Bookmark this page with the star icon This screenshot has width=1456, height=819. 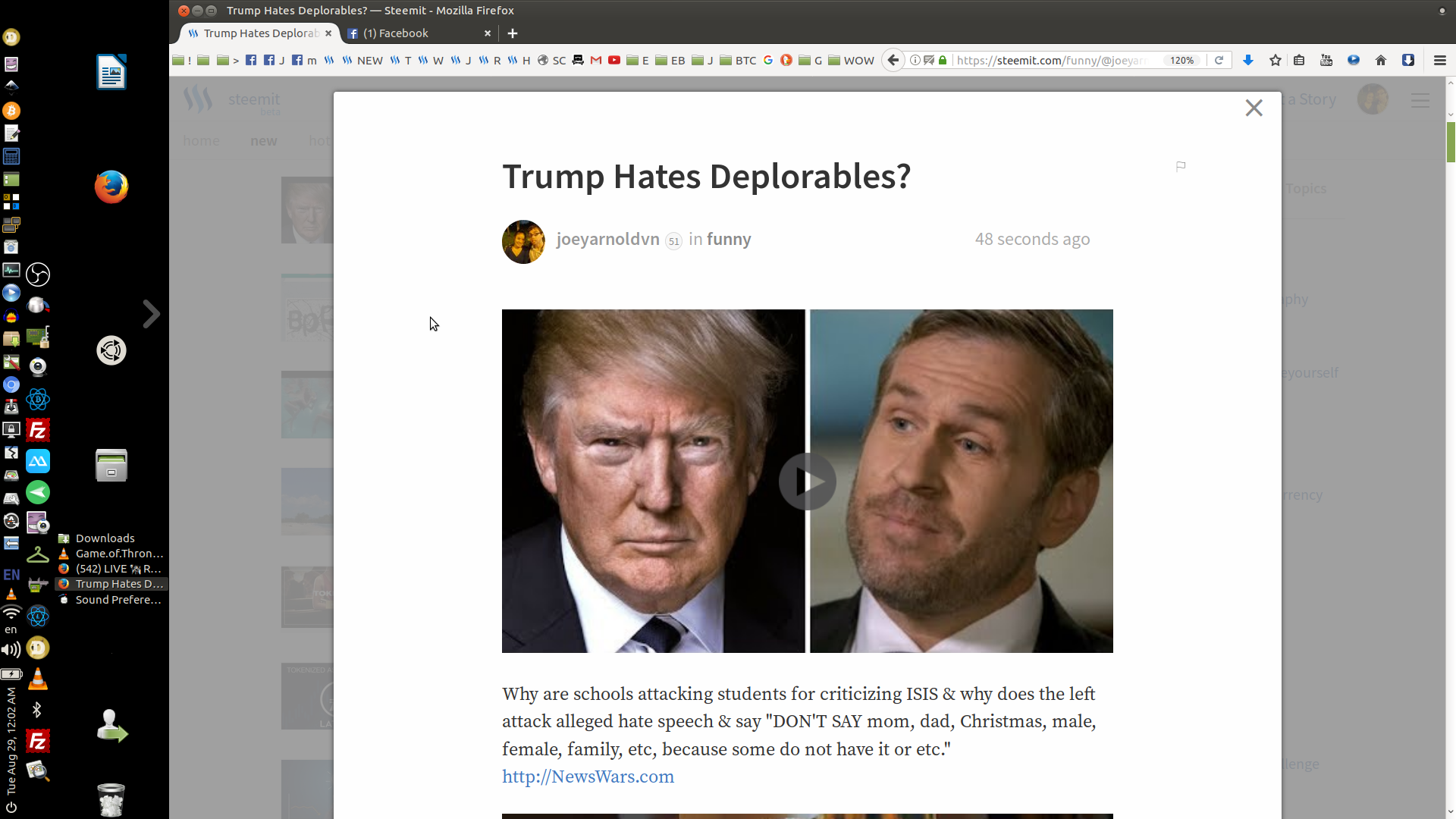[1275, 60]
